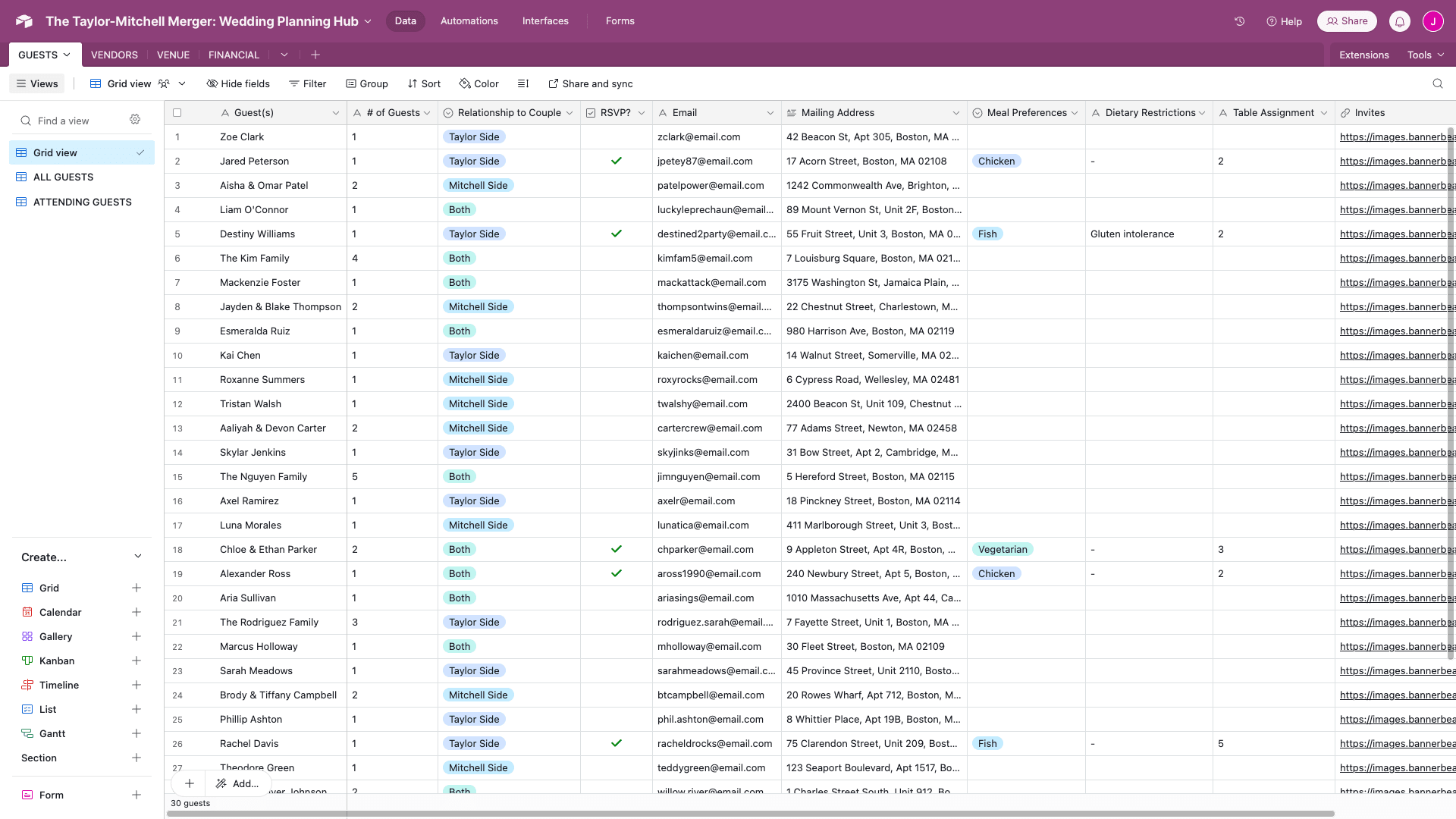
Task: Click Add new row button at bottom
Action: pos(189,784)
